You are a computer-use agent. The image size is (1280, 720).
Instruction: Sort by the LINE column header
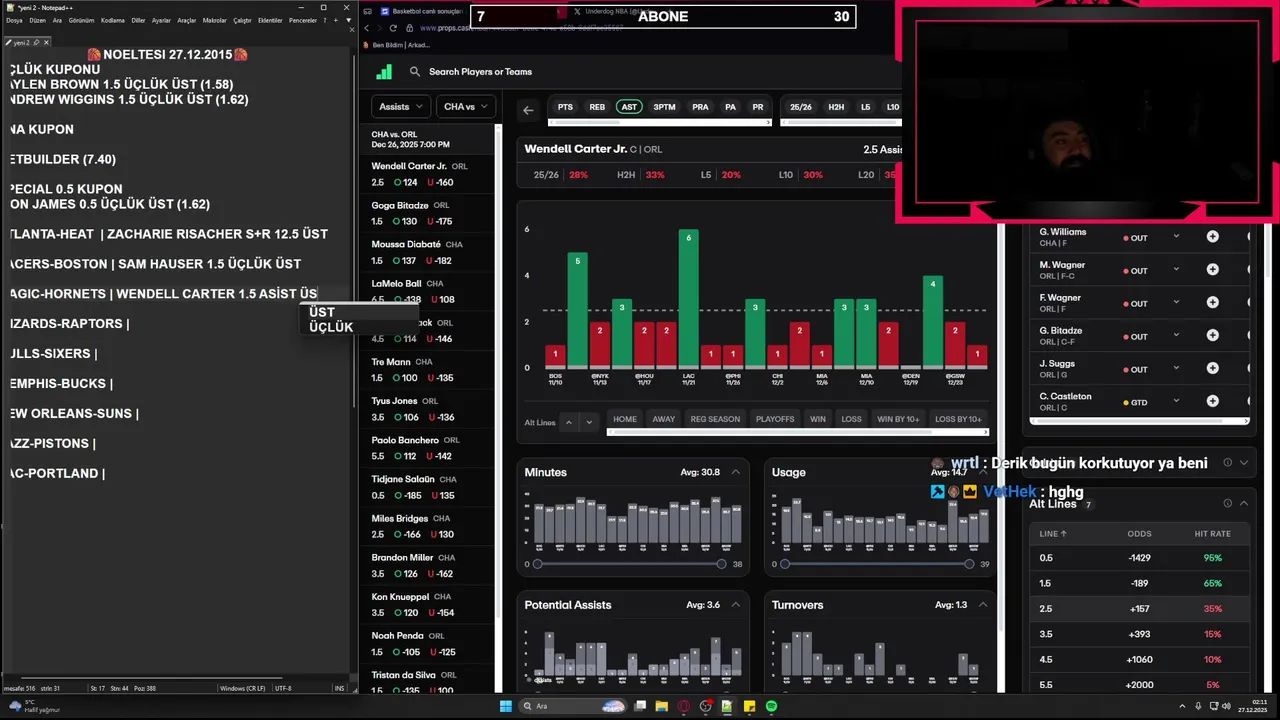tap(1053, 534)
